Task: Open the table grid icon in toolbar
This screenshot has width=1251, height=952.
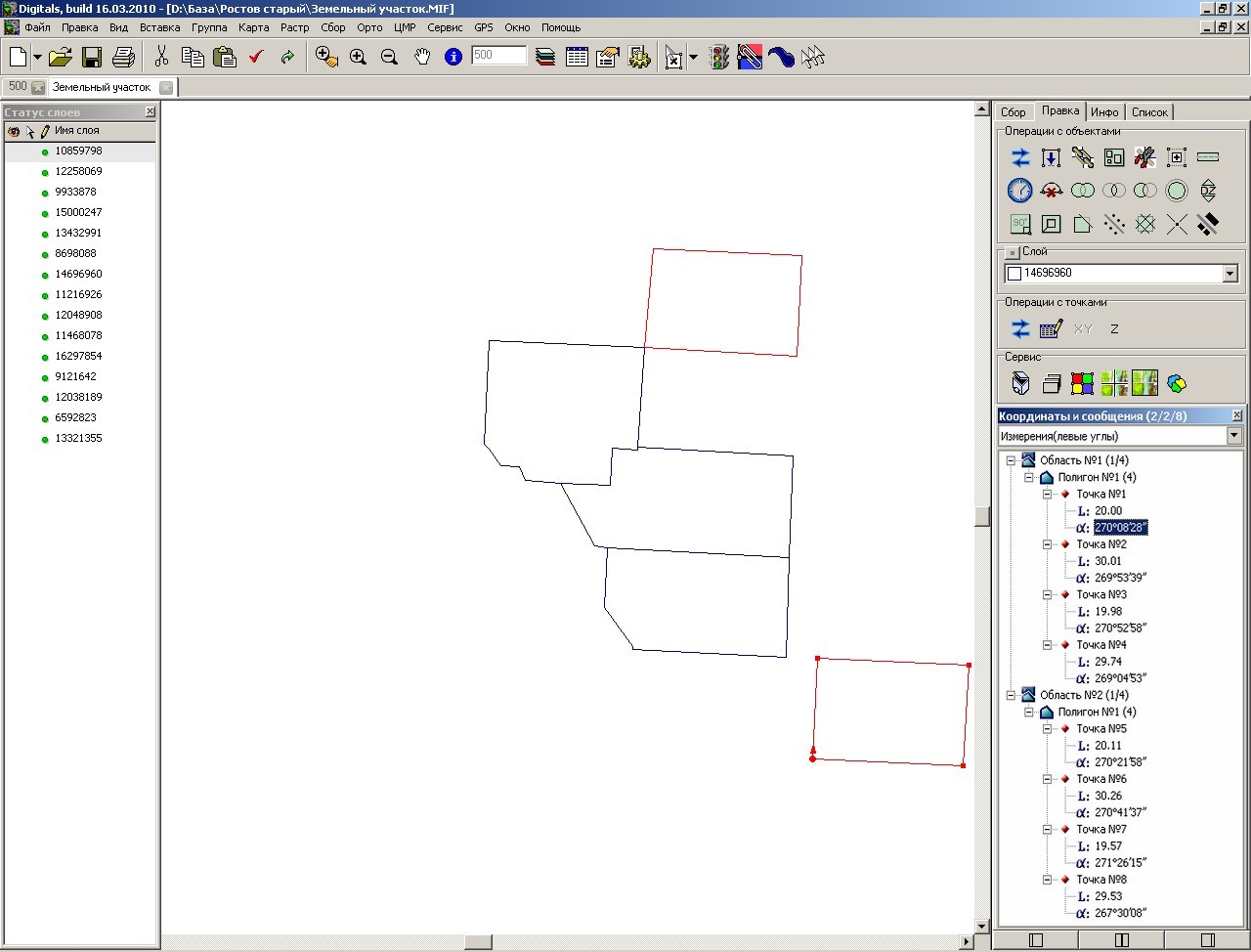Action: tap(577, 58)
